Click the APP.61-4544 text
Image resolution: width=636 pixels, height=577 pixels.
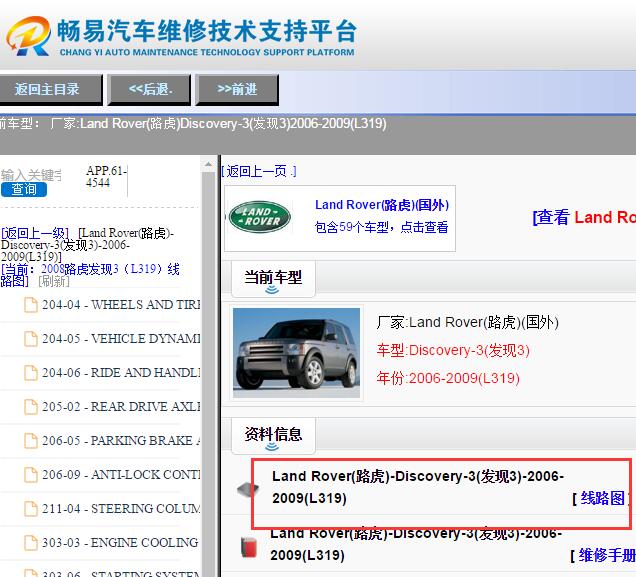[106, 177]
